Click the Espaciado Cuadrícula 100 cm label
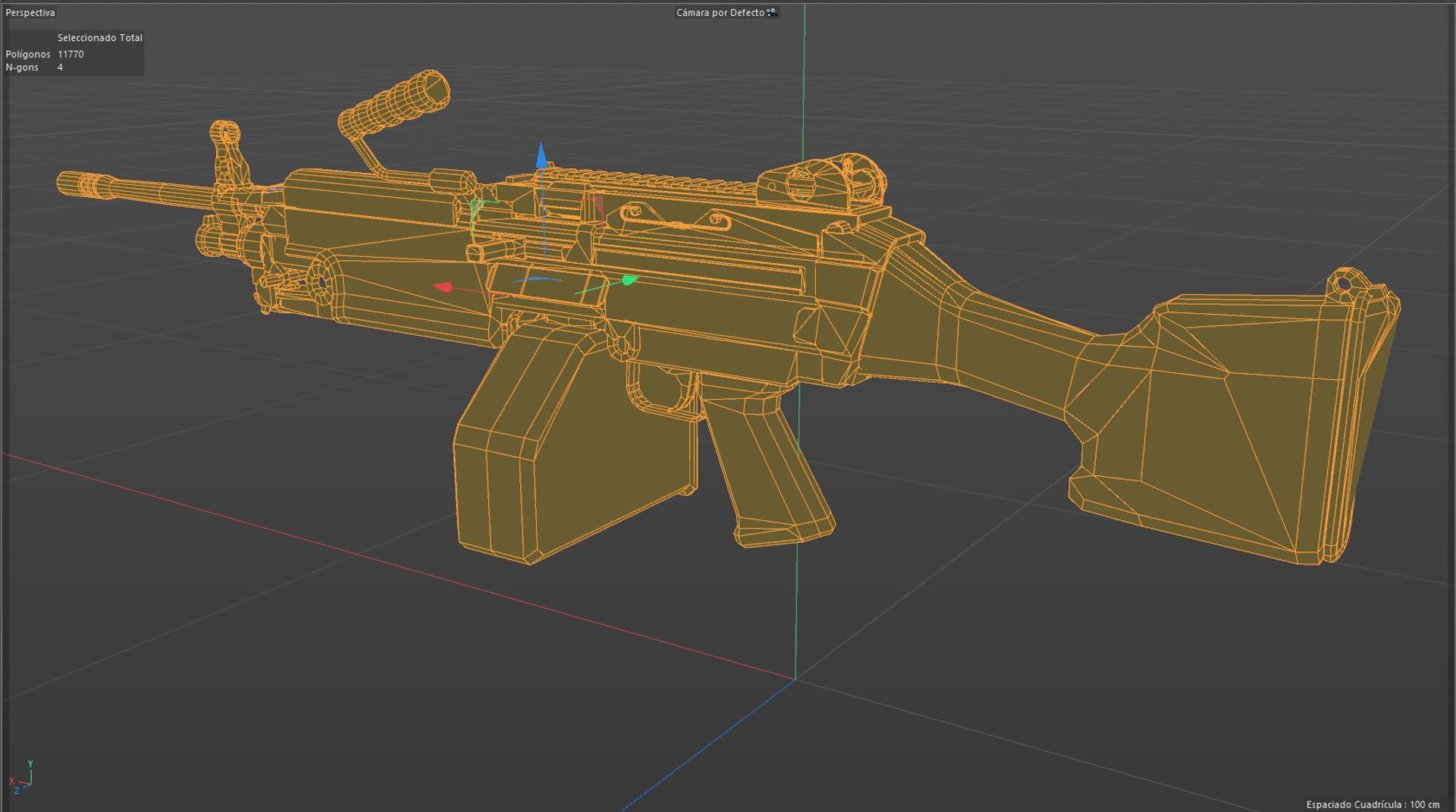The height and width of the screenshot is (812, 1456). [x=1373, y=804]
